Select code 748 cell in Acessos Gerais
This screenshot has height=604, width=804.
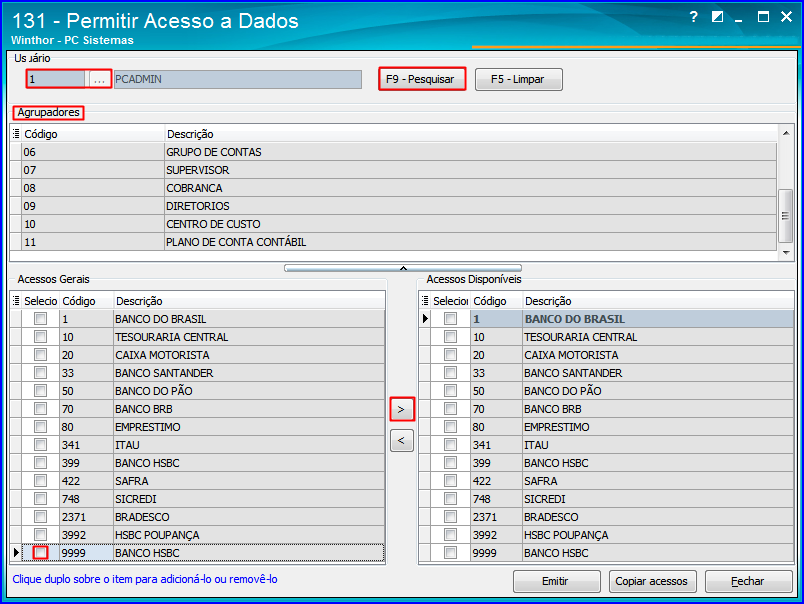coord(87,499)
